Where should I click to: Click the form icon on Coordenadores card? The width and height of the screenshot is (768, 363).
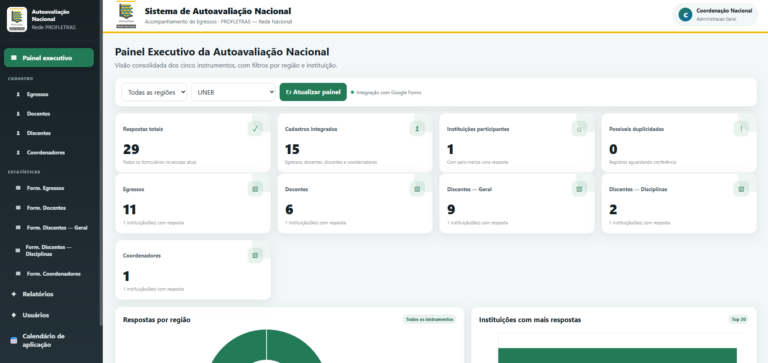tap(255, 255)
